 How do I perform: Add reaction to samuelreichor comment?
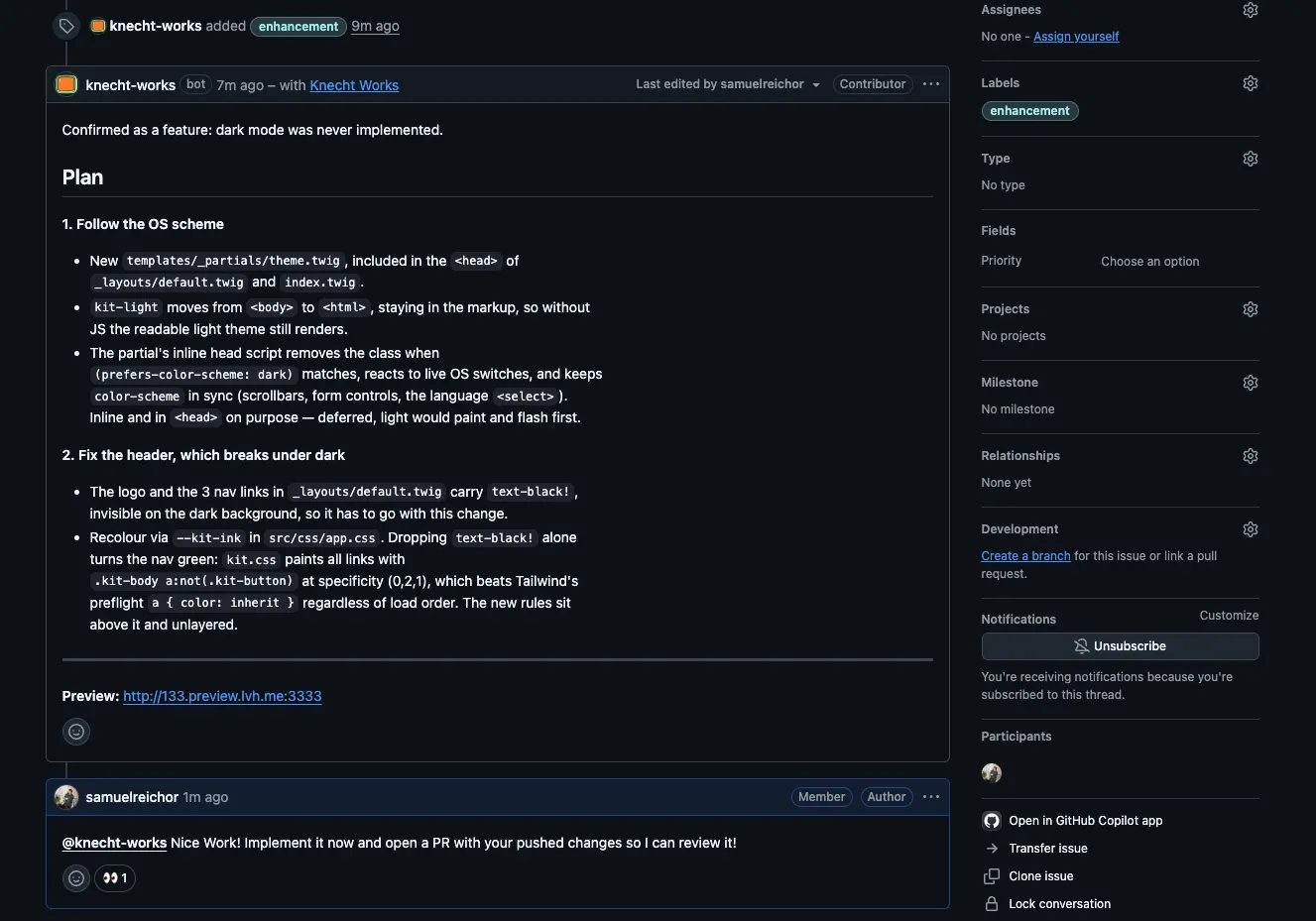pyautogui.click(x=76, y=878)
